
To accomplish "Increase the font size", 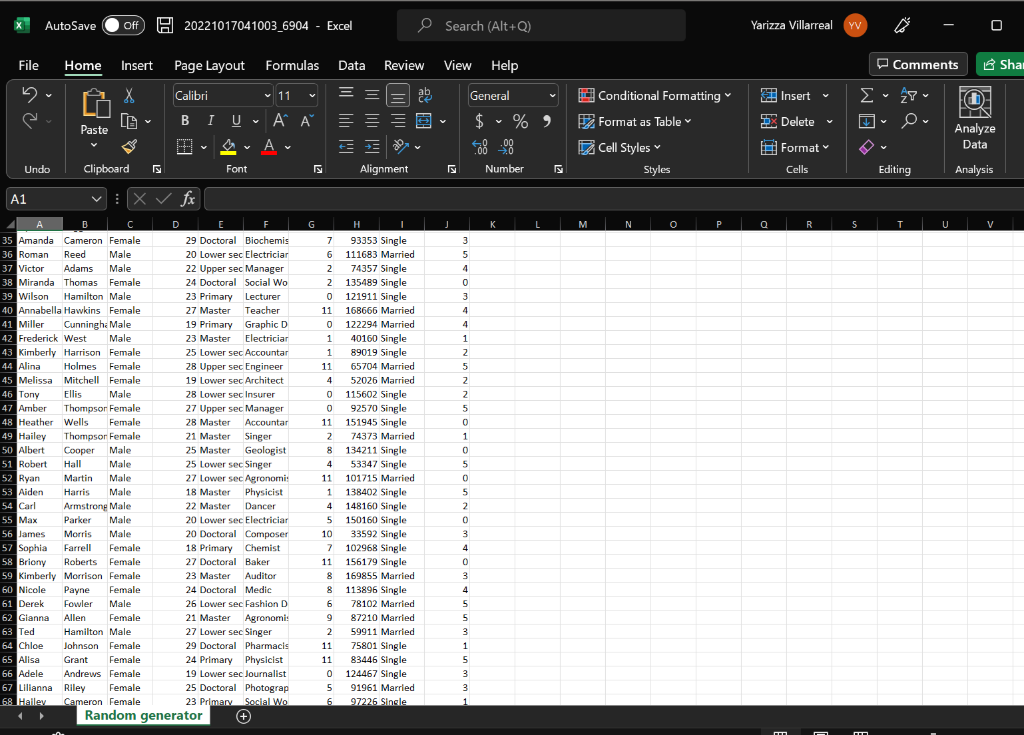I will (x=280, y=121).
